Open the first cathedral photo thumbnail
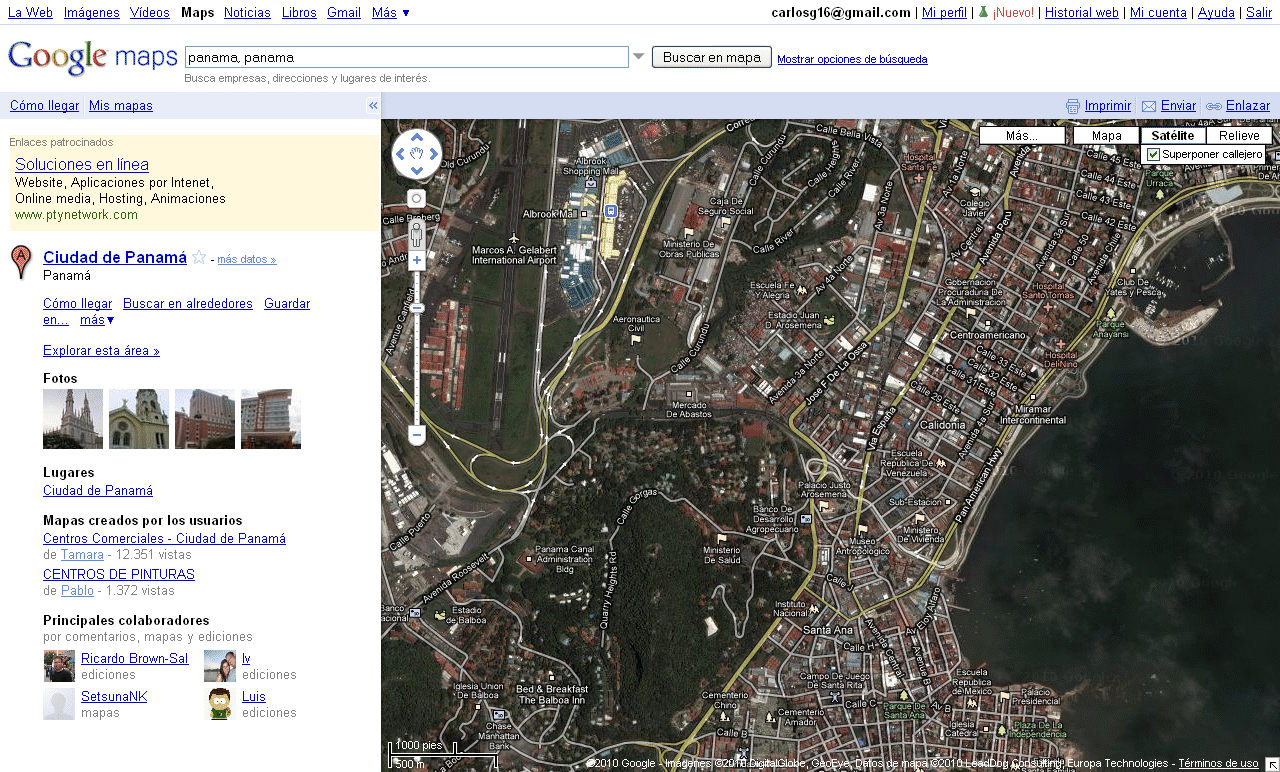The width and height of the screenshot is (1280, 772). [x=72, y=418]
